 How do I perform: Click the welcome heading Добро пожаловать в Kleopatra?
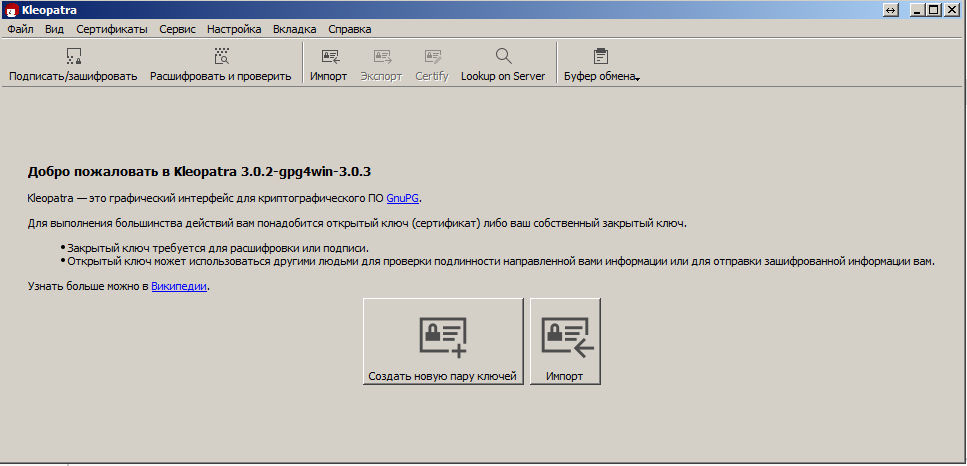(x=199, y=171)
